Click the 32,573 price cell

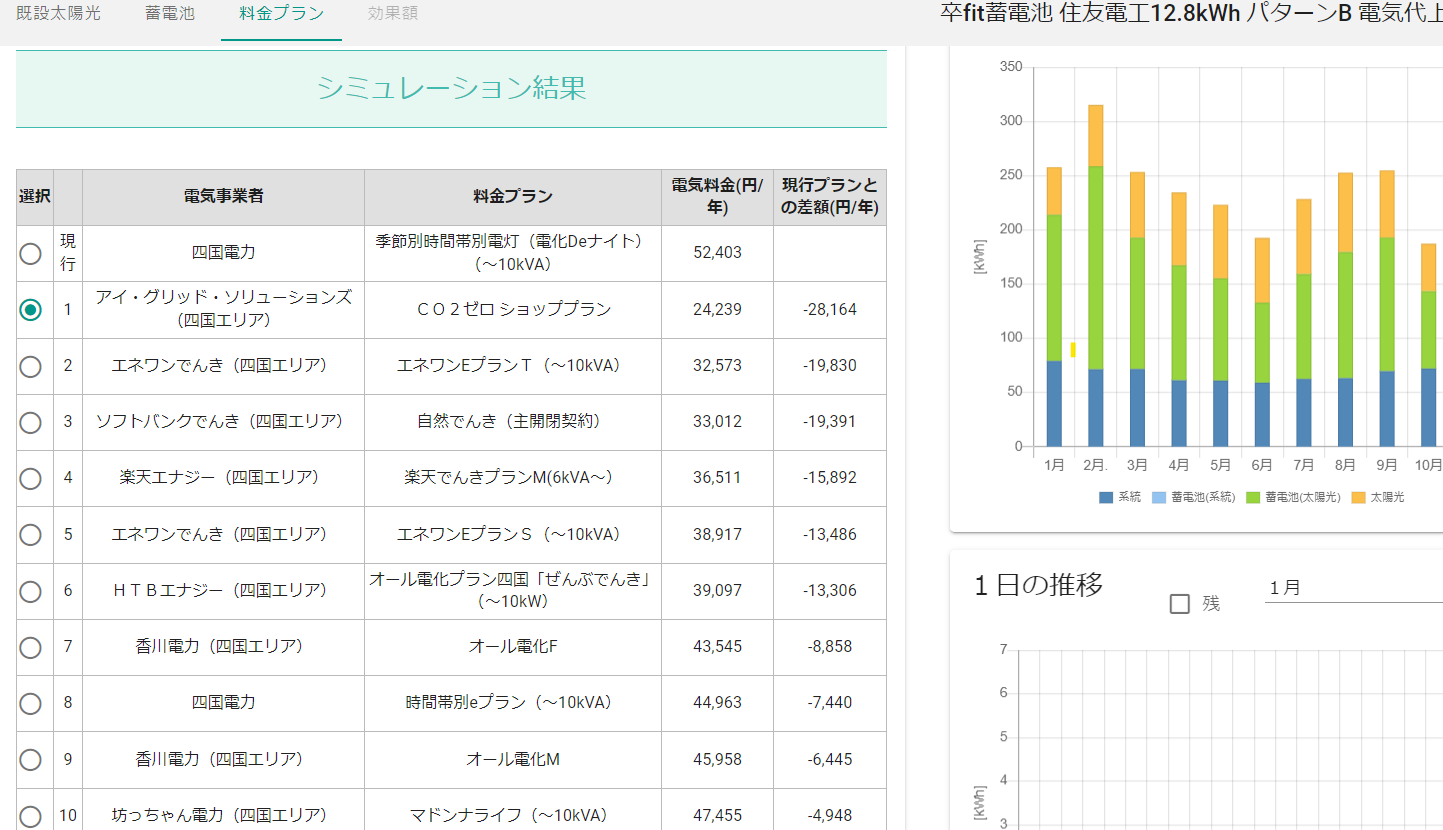click(718, 366)
